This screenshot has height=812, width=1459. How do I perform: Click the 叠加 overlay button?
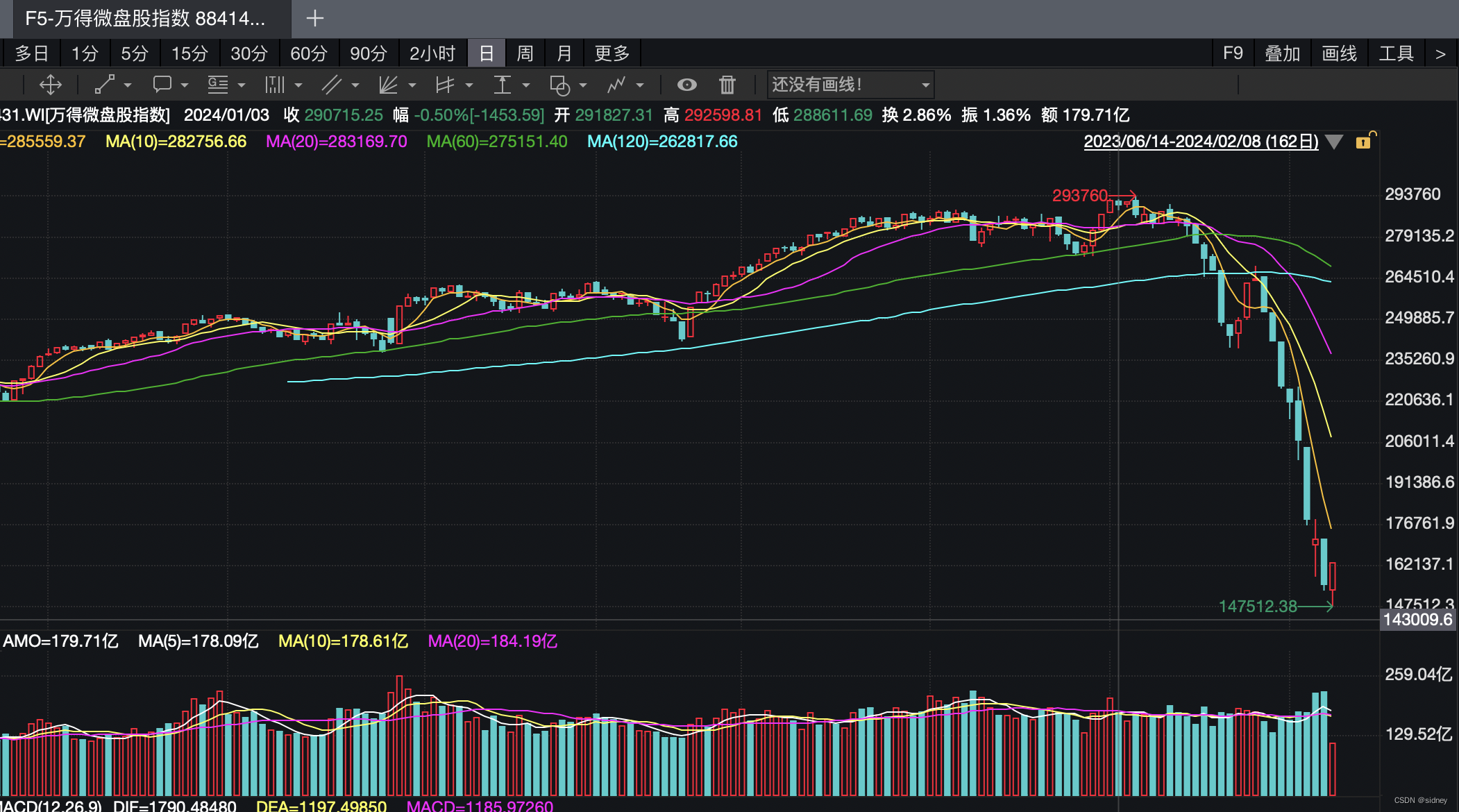tap(1283, 53)
